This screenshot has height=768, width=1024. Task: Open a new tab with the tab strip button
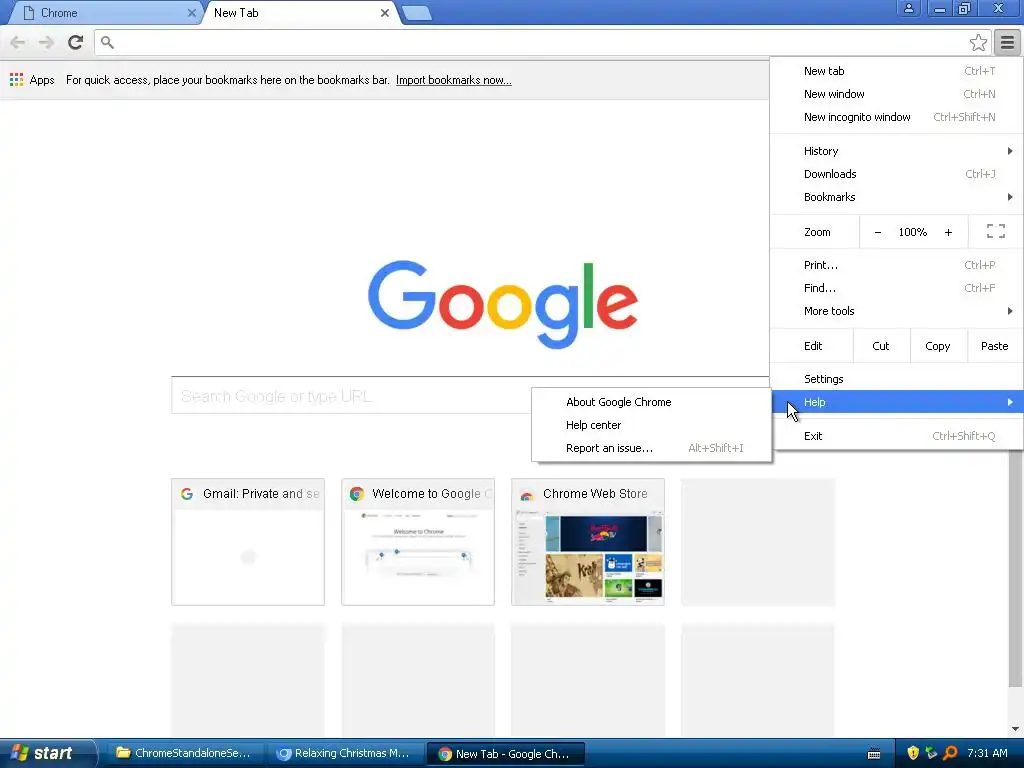click(417, 13)
